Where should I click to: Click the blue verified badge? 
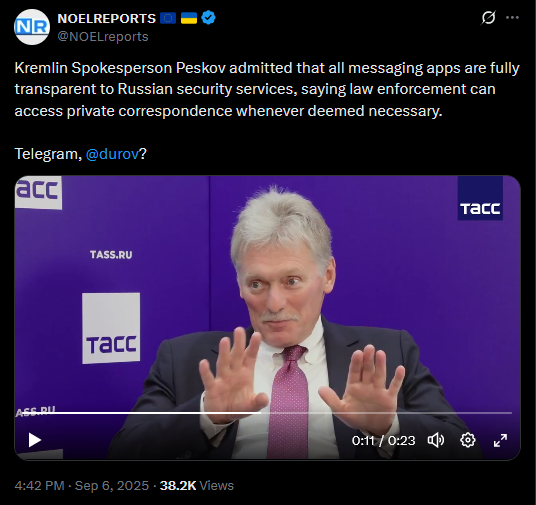[x=208, y=18]
